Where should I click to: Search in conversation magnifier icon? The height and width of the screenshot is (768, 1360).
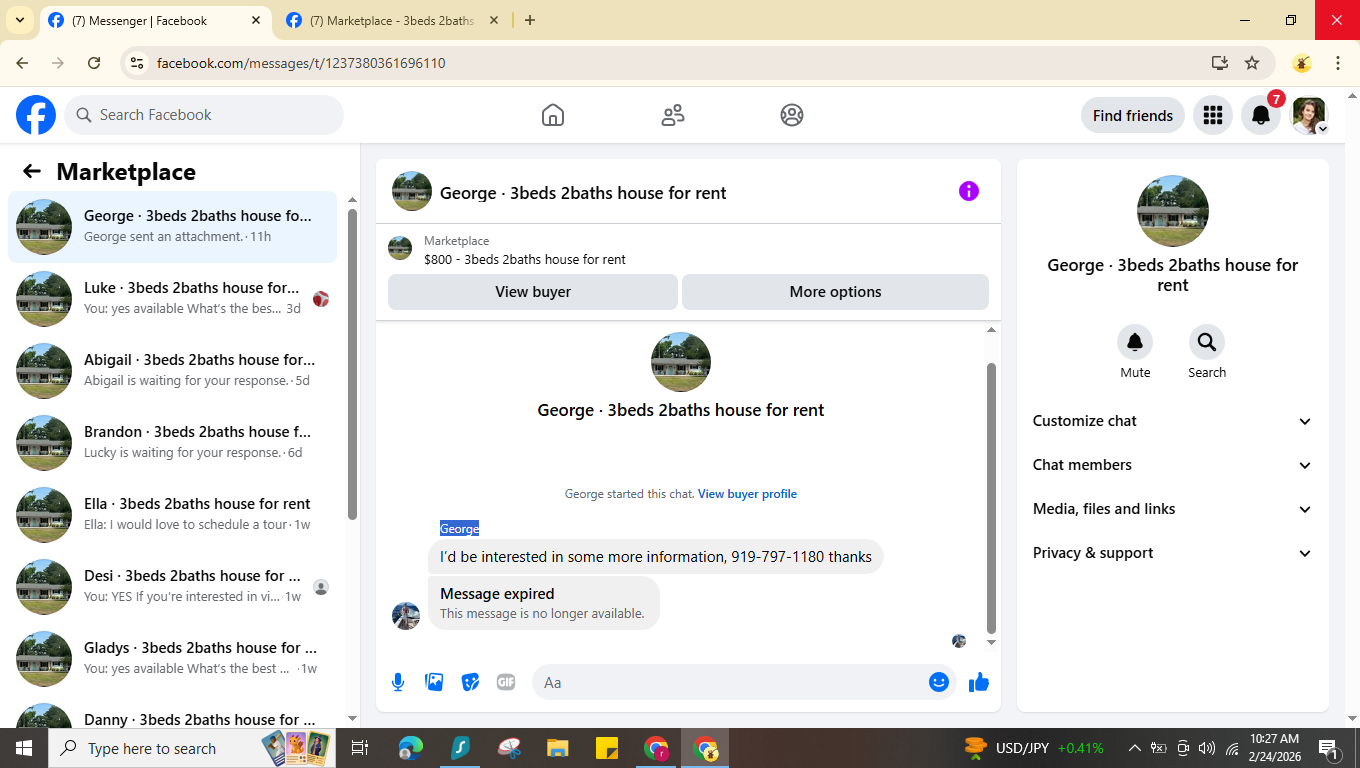pos(1207,342)
